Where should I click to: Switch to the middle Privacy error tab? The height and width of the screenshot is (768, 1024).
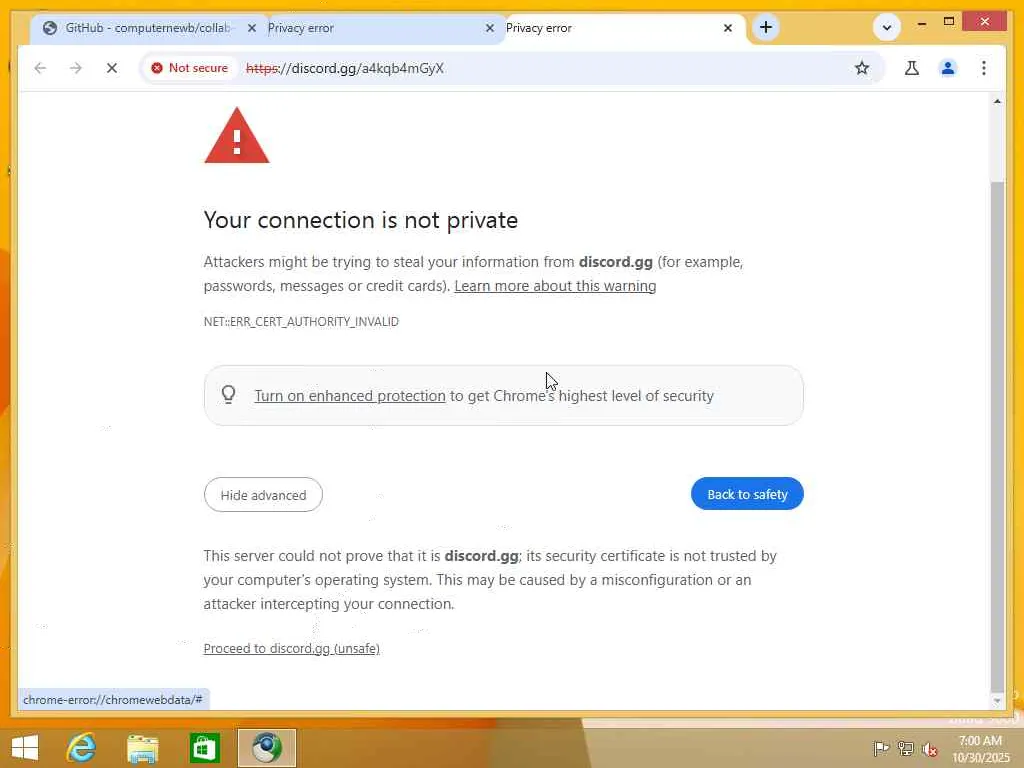pyautogui.click(x=372, y=28)
